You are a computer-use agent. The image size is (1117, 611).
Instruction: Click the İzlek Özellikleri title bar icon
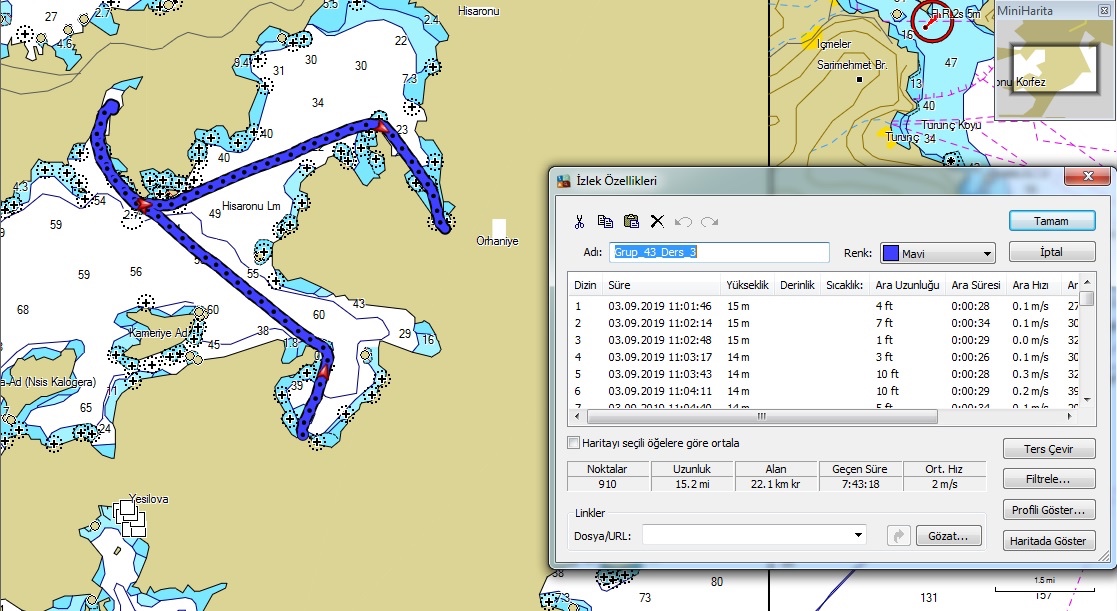click(x=563, y=181)
